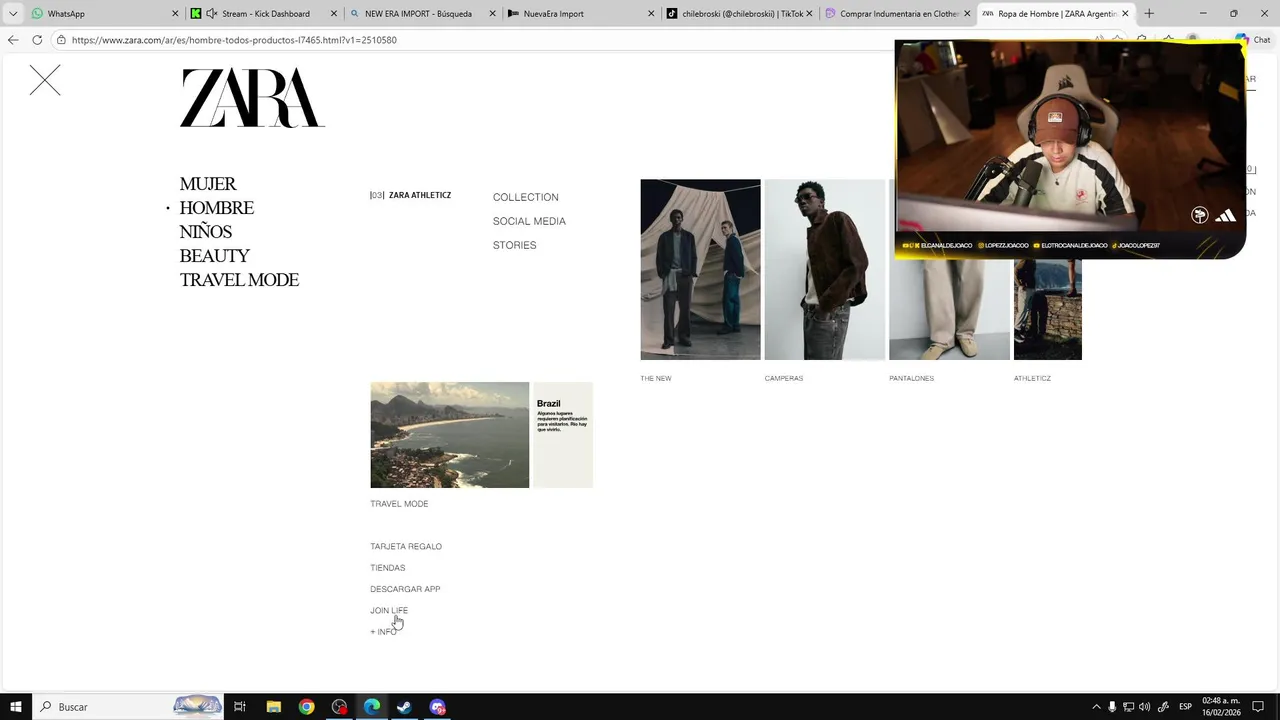Open THE NEW collection thumbnail

click(700, 270)
